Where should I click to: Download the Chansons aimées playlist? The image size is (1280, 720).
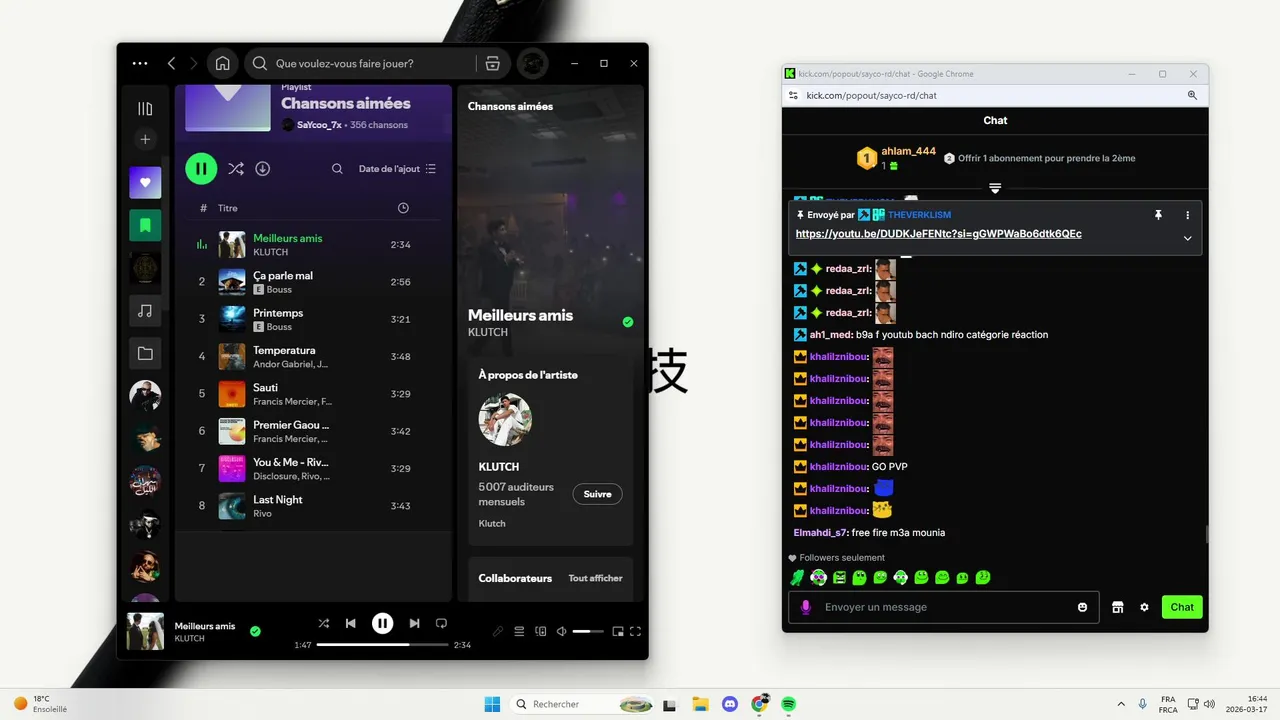(263, 169)
